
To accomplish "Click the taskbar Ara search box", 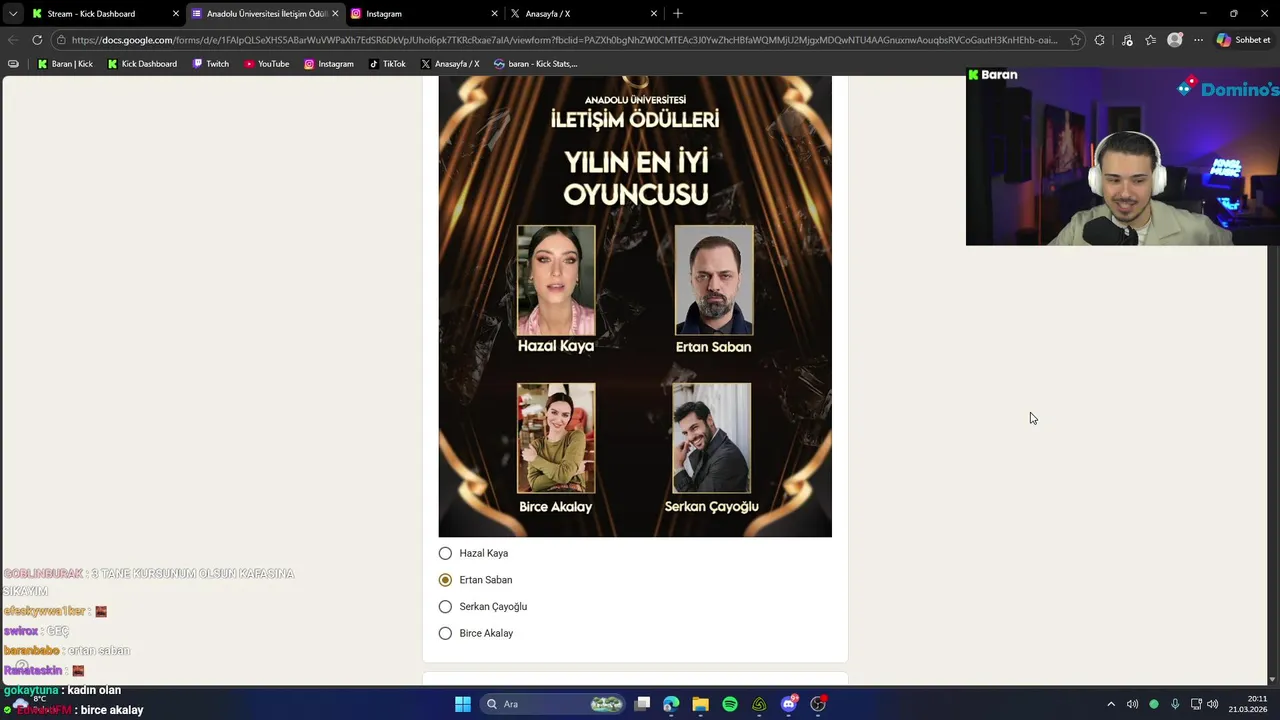I will (554, 704).
